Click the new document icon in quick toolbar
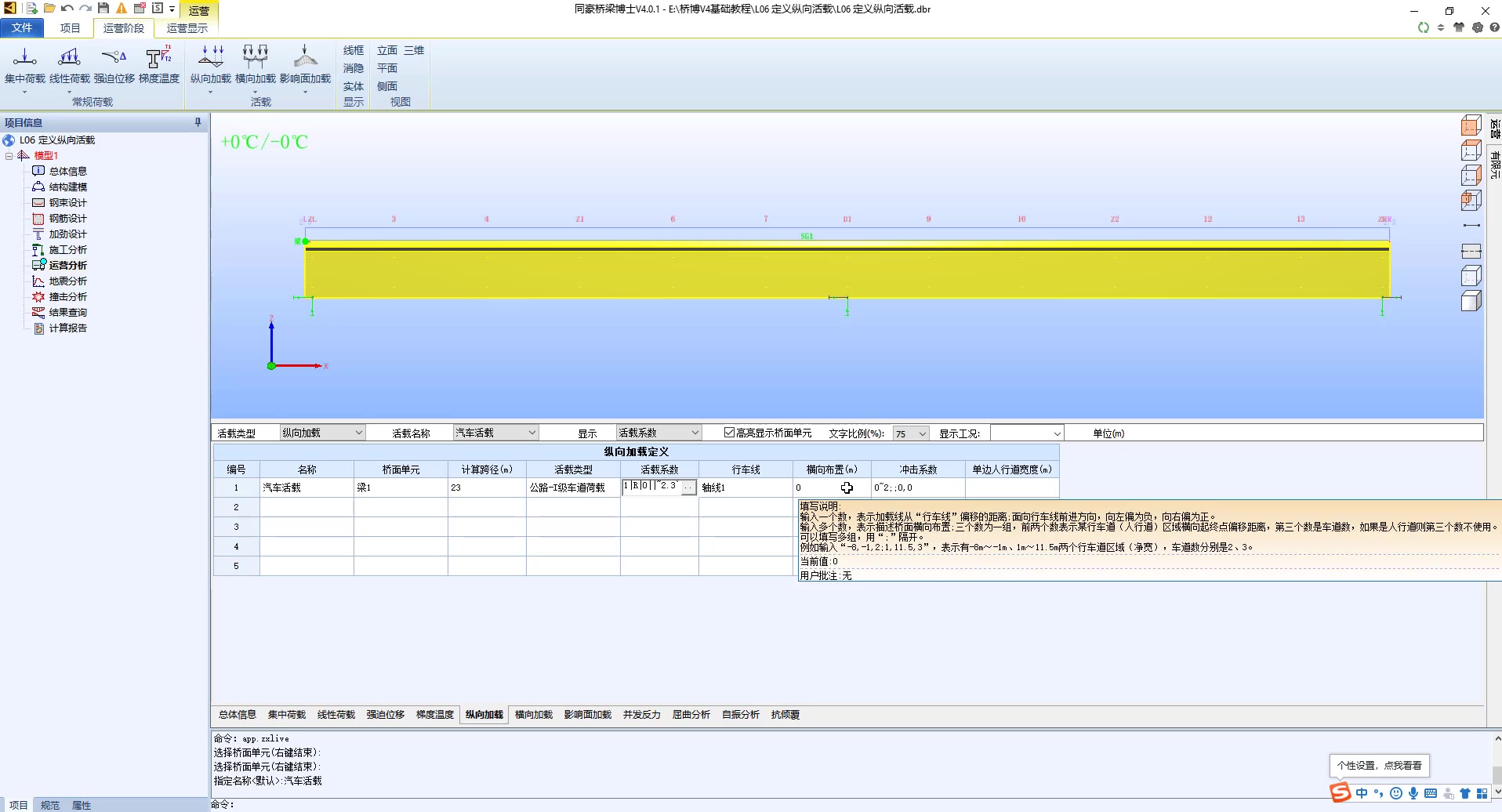The height and width of the screenshot is (812, 1502). [x=31, y=9]
